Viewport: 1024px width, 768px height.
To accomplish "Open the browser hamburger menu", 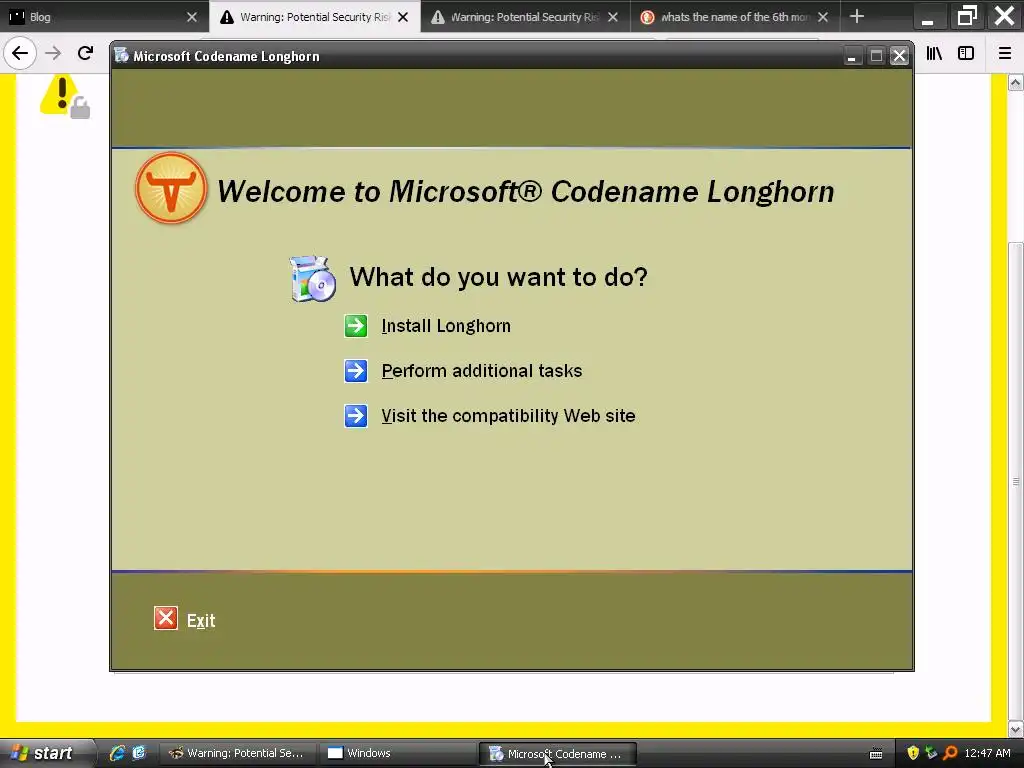I will pos(1005,54).
